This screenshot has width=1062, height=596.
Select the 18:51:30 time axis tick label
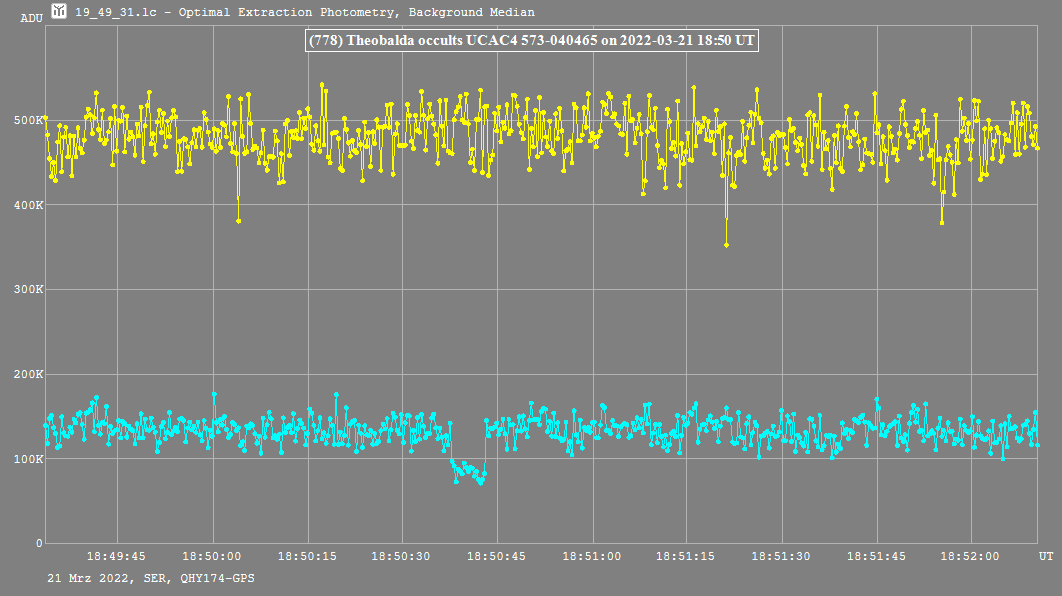pyautogui.click(x=782, y=556)
